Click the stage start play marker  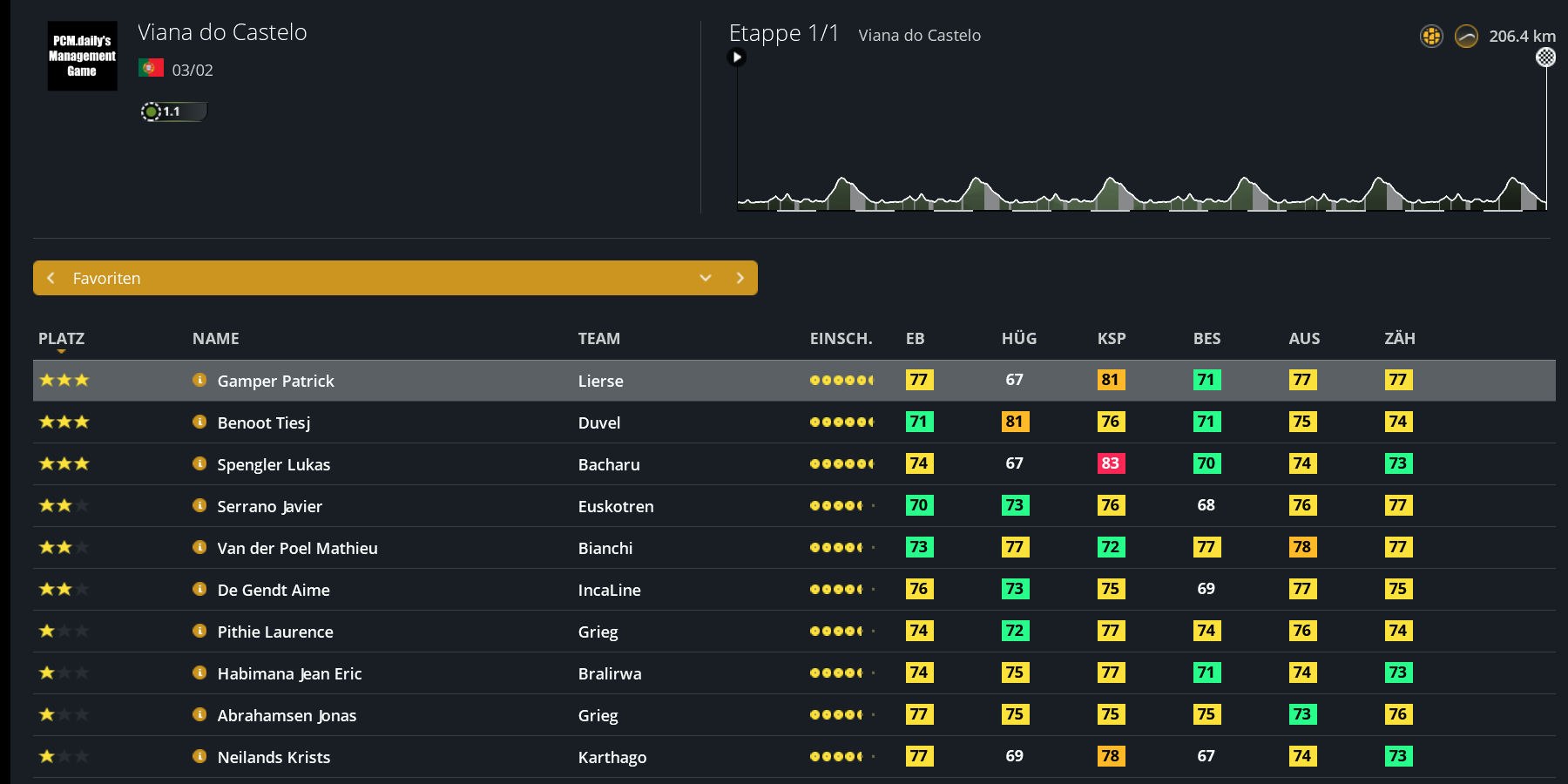(x=737, y=57)
